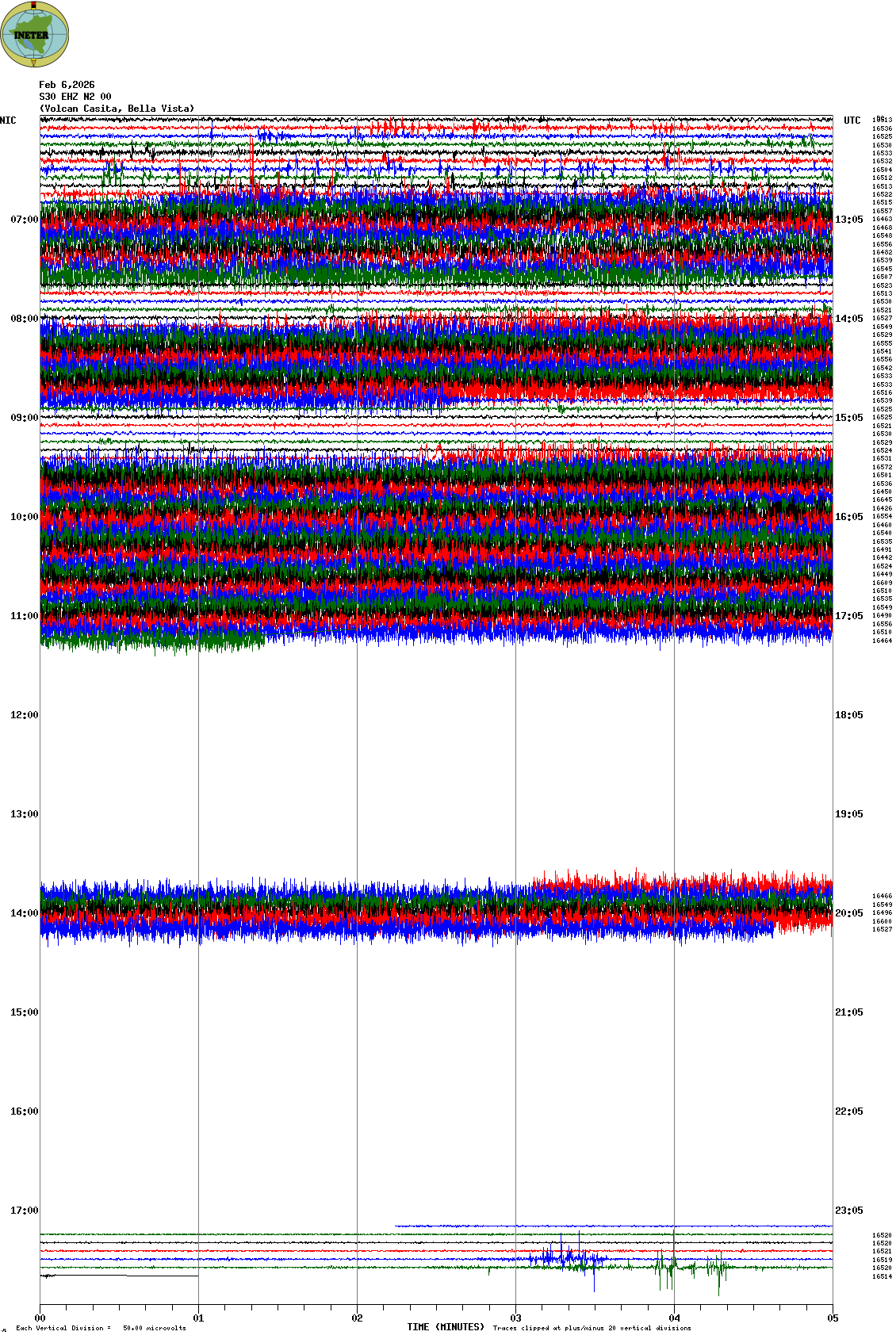The image size is (896, 1339).
Task: Click the INETER globe logo
Action: 35,34
